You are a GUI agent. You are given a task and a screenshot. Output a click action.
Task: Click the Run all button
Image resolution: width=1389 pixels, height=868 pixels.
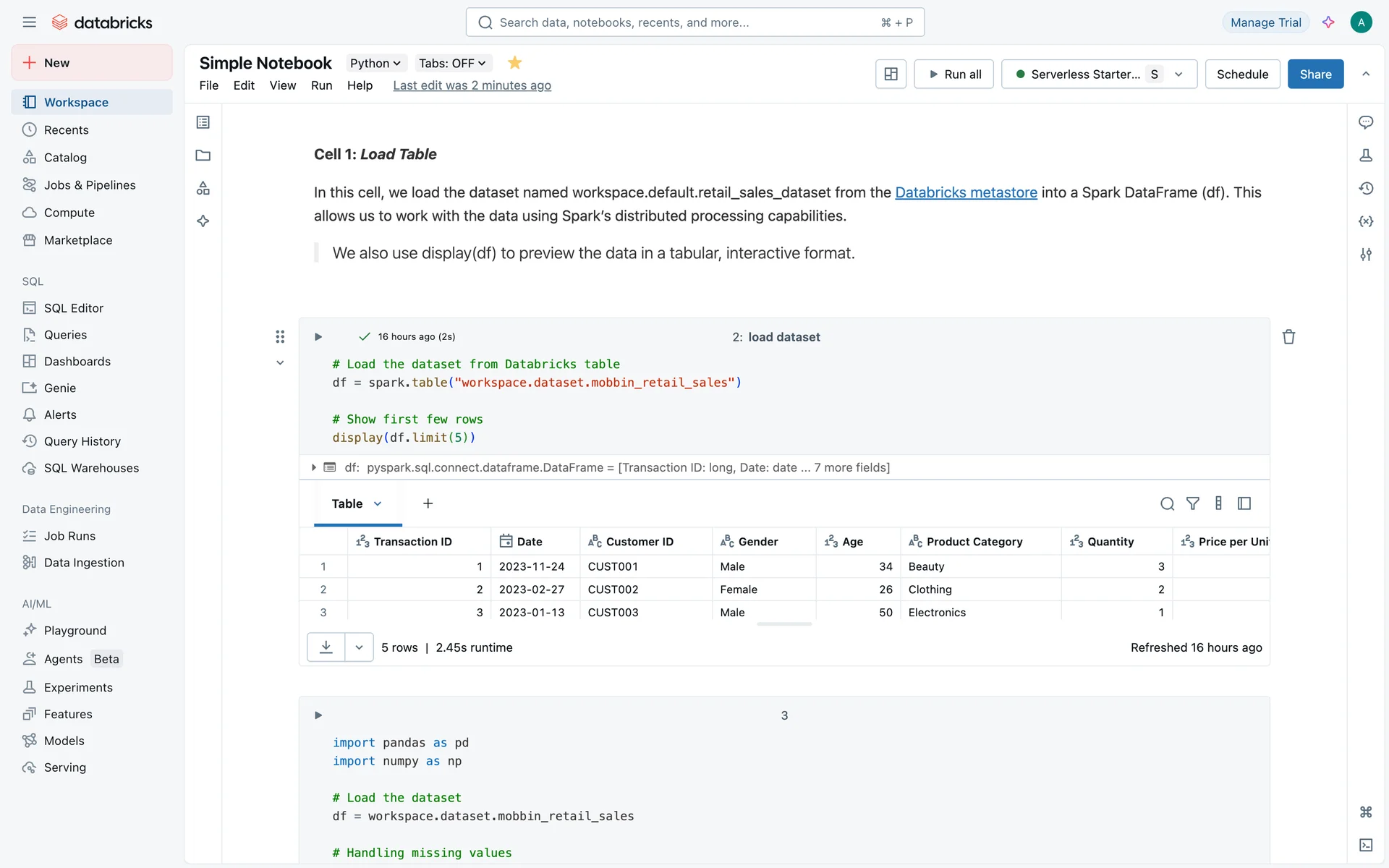[954, 74]
